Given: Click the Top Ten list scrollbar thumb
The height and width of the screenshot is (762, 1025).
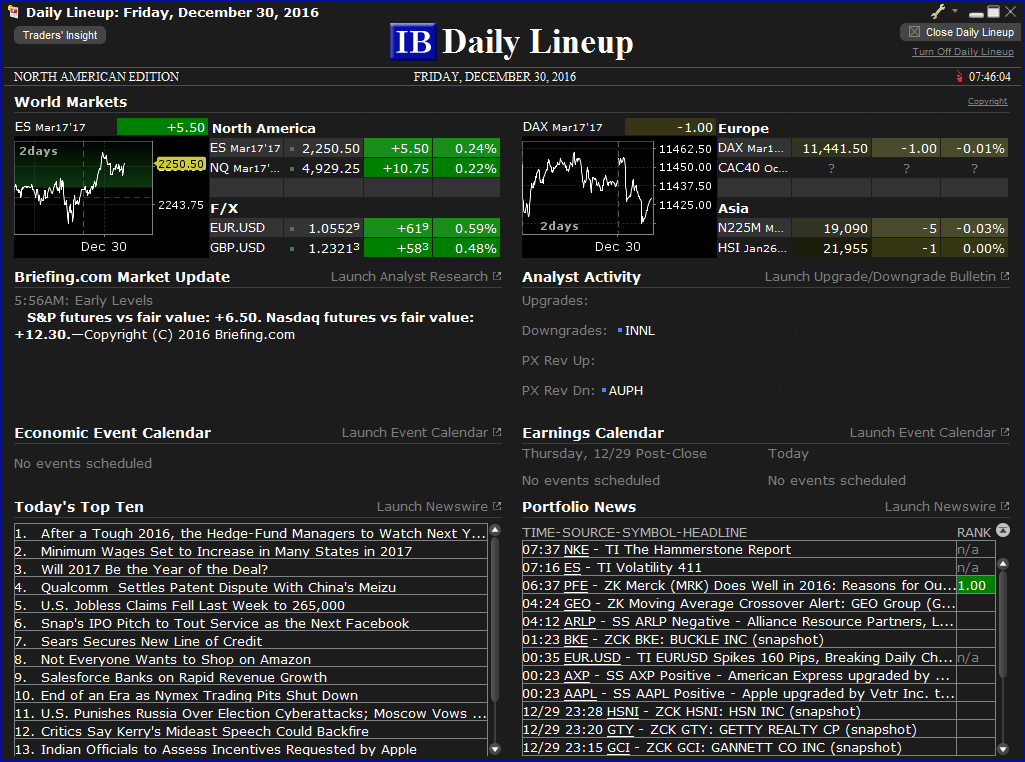Looking at the screenshot, I should (x=495, y=618).
